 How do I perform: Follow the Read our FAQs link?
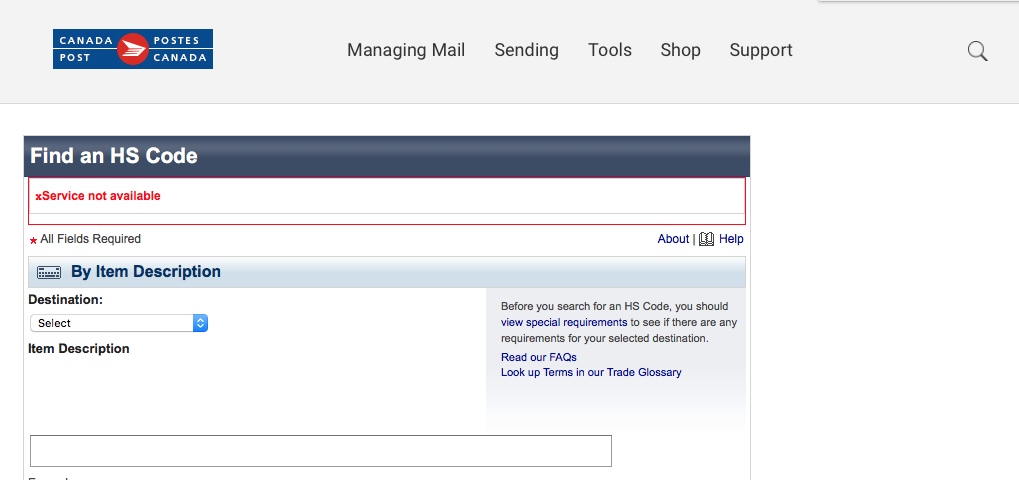tap(539, 357)
